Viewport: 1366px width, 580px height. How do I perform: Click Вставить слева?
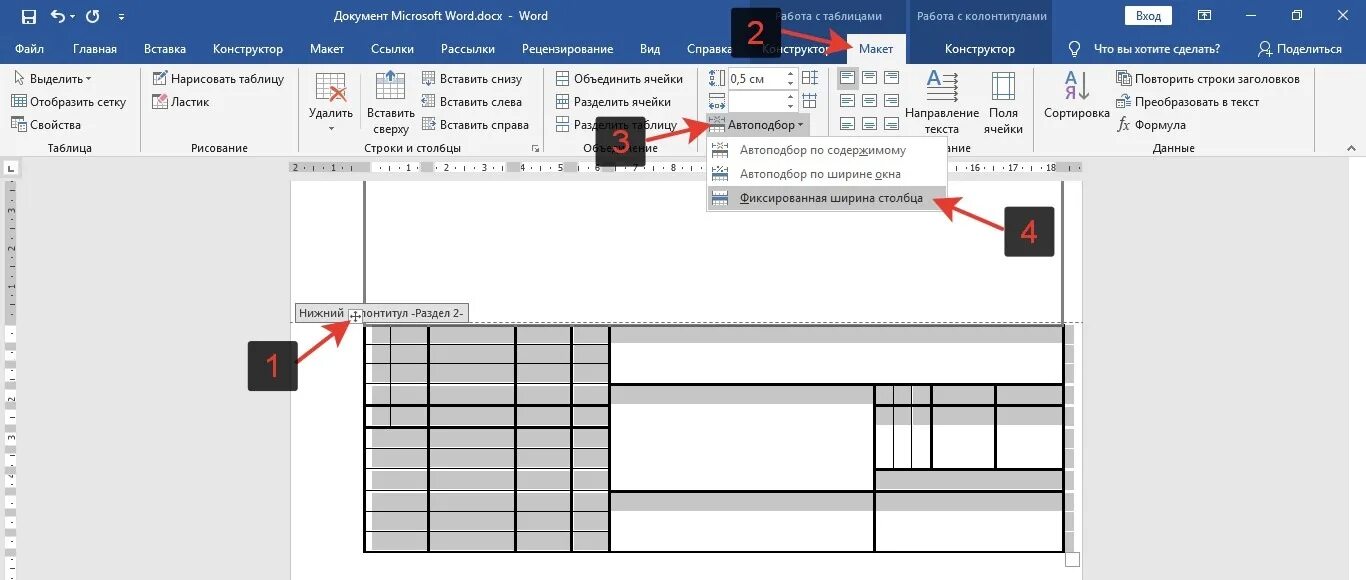click(x=471, y=102)
